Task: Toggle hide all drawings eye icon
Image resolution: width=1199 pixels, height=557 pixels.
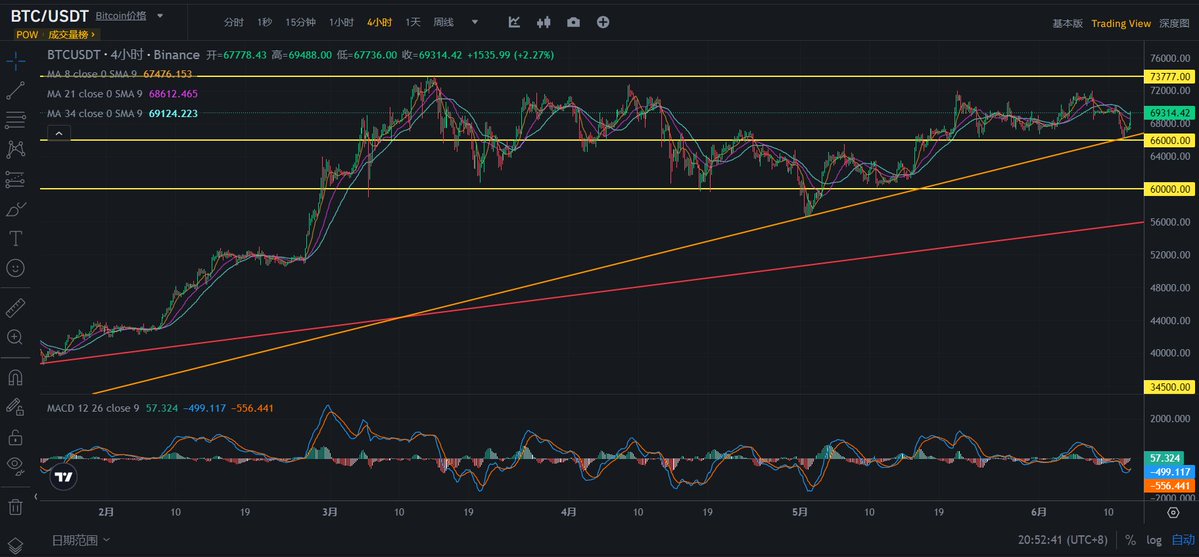Action: coord(15,466)
